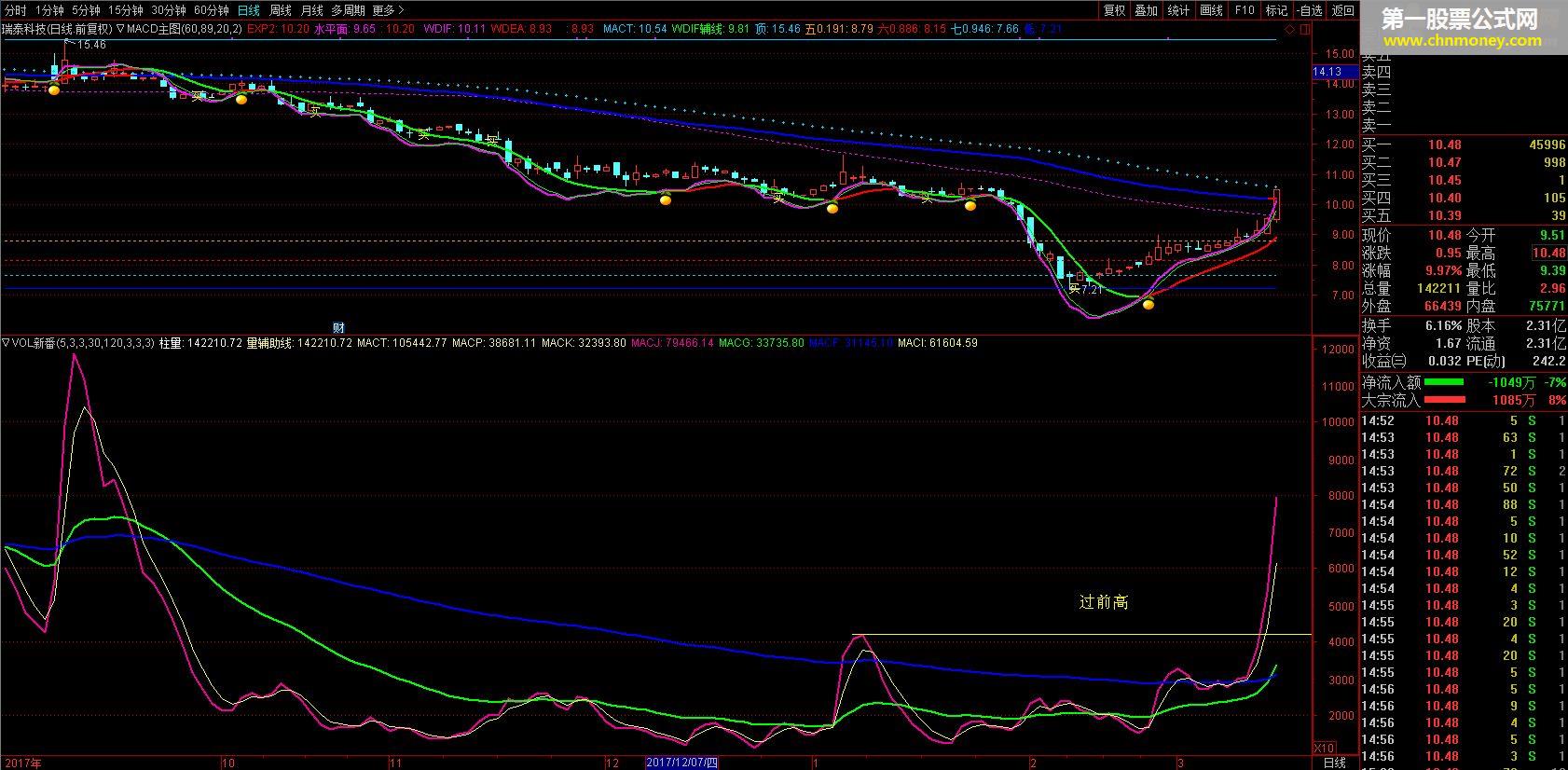The height and width of the screenshot is (770, 1568).
Task: Click the 外盘 value 66439
Action: coord(1442,306)
